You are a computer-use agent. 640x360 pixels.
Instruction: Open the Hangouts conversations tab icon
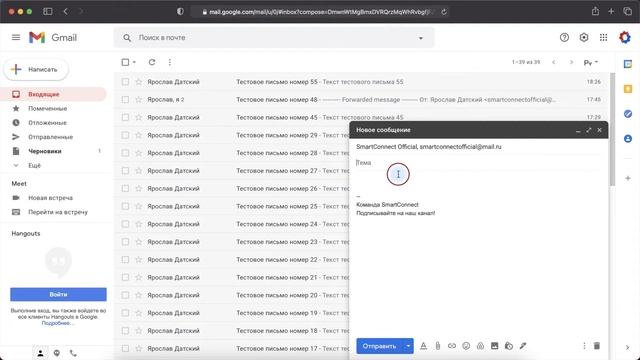(x=57, y=353)
